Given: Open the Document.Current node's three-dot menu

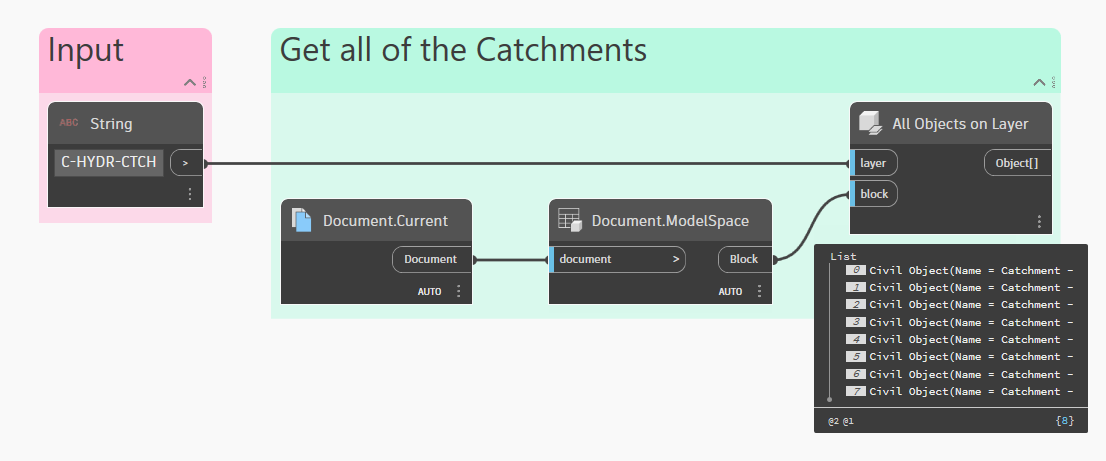Looking at the screenshot, I should click(459, 291).
